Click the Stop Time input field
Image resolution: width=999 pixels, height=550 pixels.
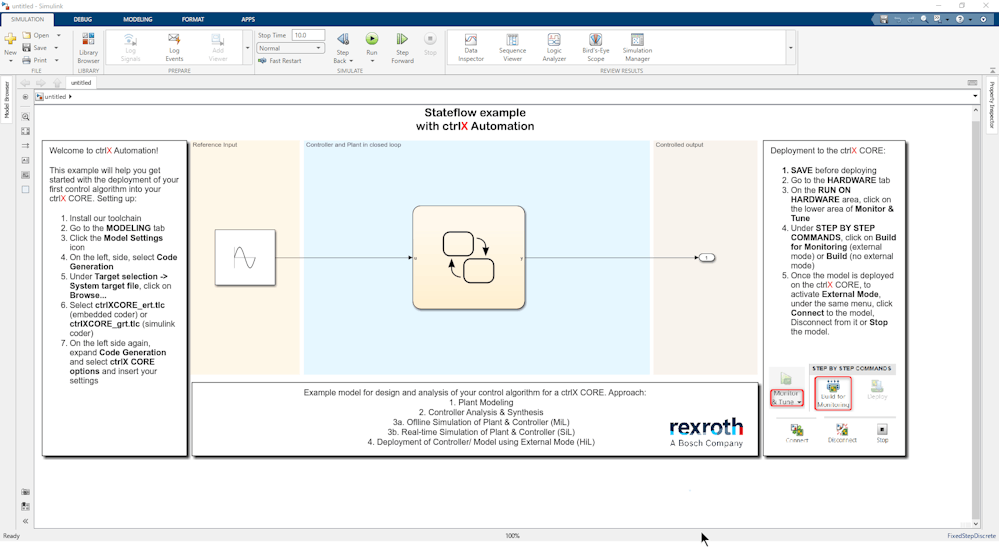(308, 35)
